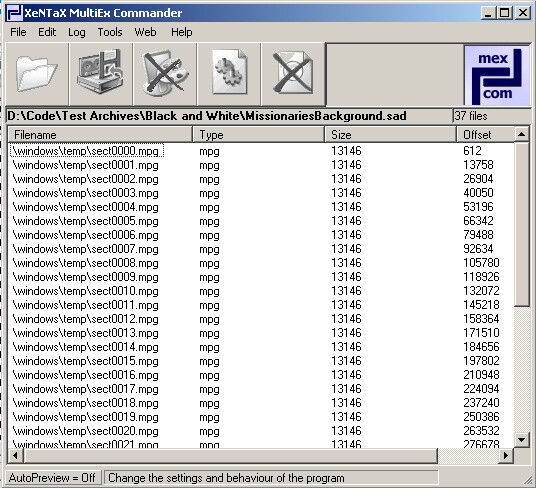
Task: Click the 13146 size cell of sect0010.mpg
Action: 346,291
